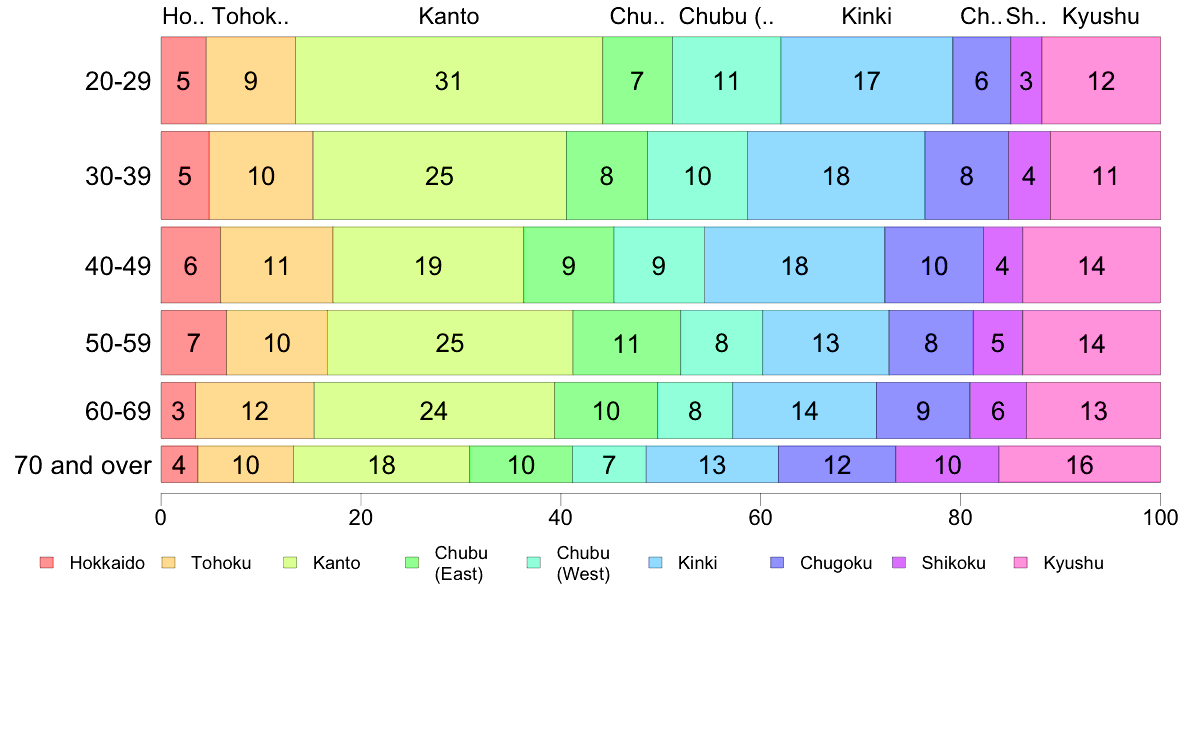The height and width of the screenshot is (736, 1188).
Task: Select Hokkaido segment in 50-59 row
Action: [x=193, y=343]
